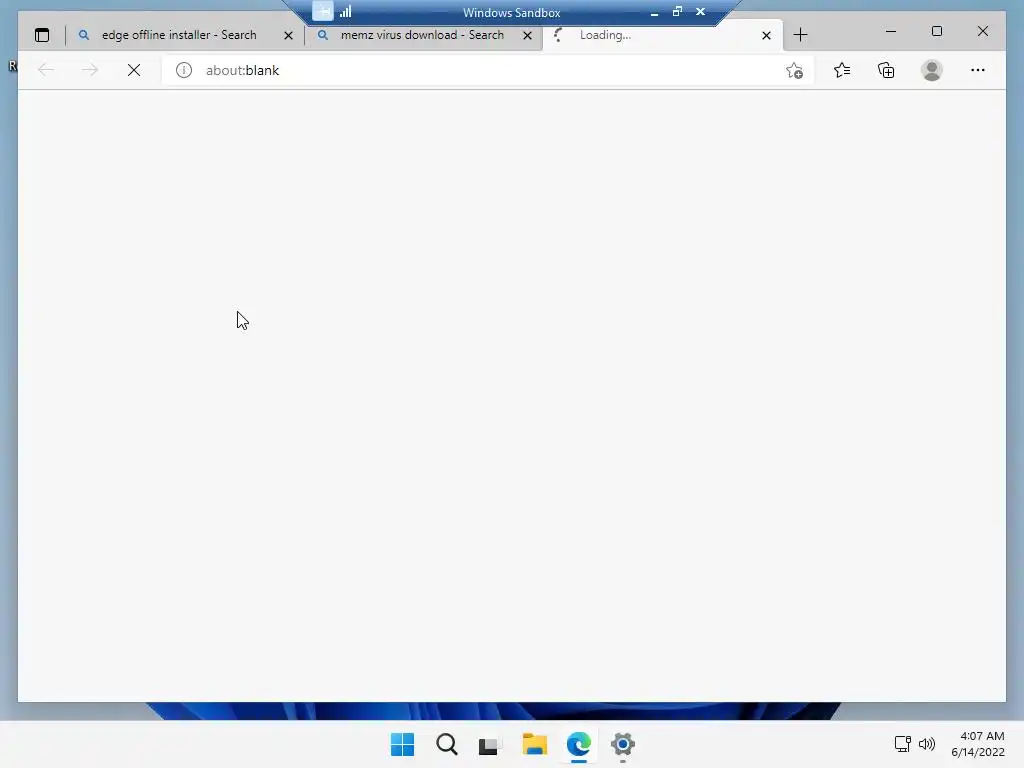The height and width of the screenshot is (768, 1024).
Task: Maximize the Edge browser window
Action: click(x=936, y=31)
